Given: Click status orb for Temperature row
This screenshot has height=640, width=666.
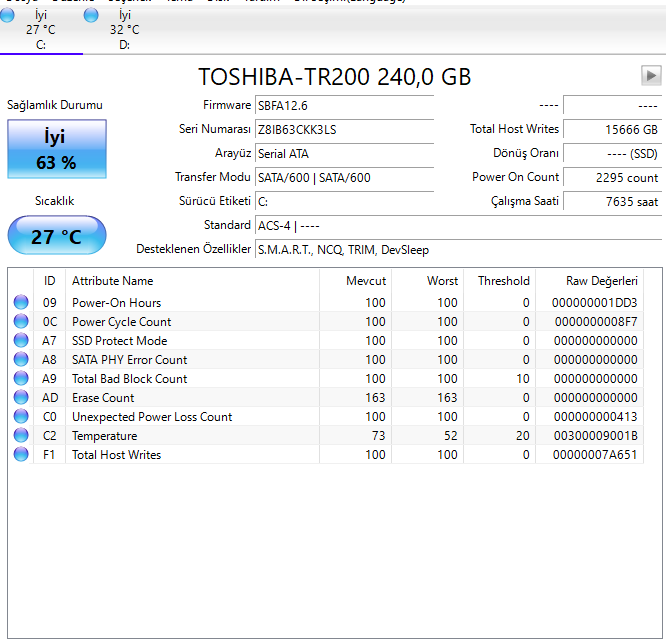Looking at the screenshot, I should pyautogui.click(x=21, y=435).
